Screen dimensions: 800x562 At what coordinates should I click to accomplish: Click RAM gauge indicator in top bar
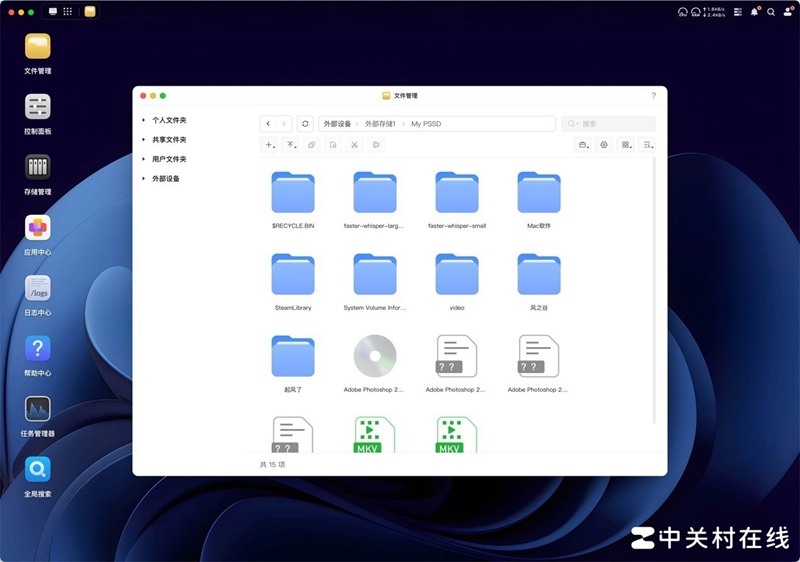695,12
